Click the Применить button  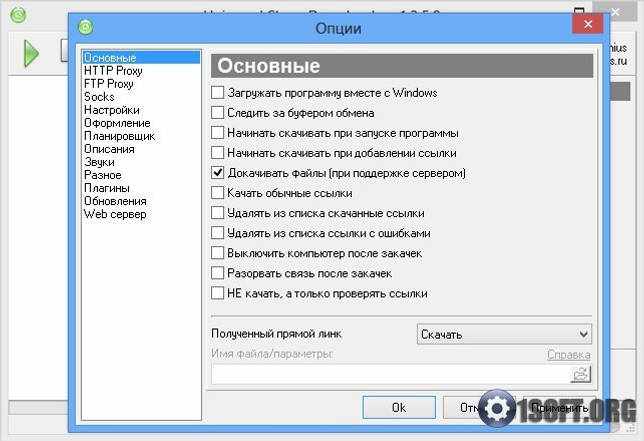[x=559, y=408]
